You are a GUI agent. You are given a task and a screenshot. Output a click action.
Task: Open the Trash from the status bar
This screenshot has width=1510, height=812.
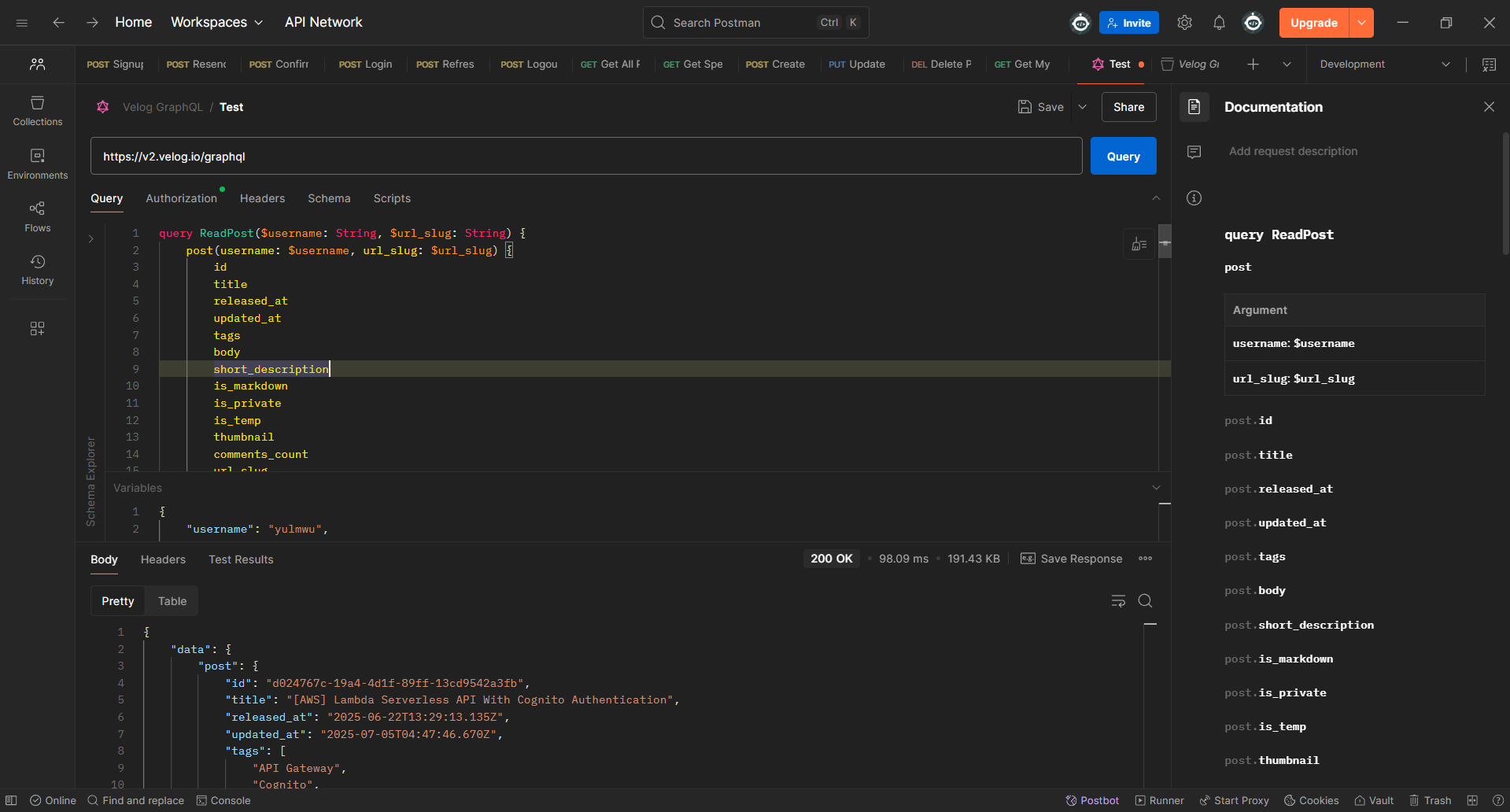(1430, 800)
